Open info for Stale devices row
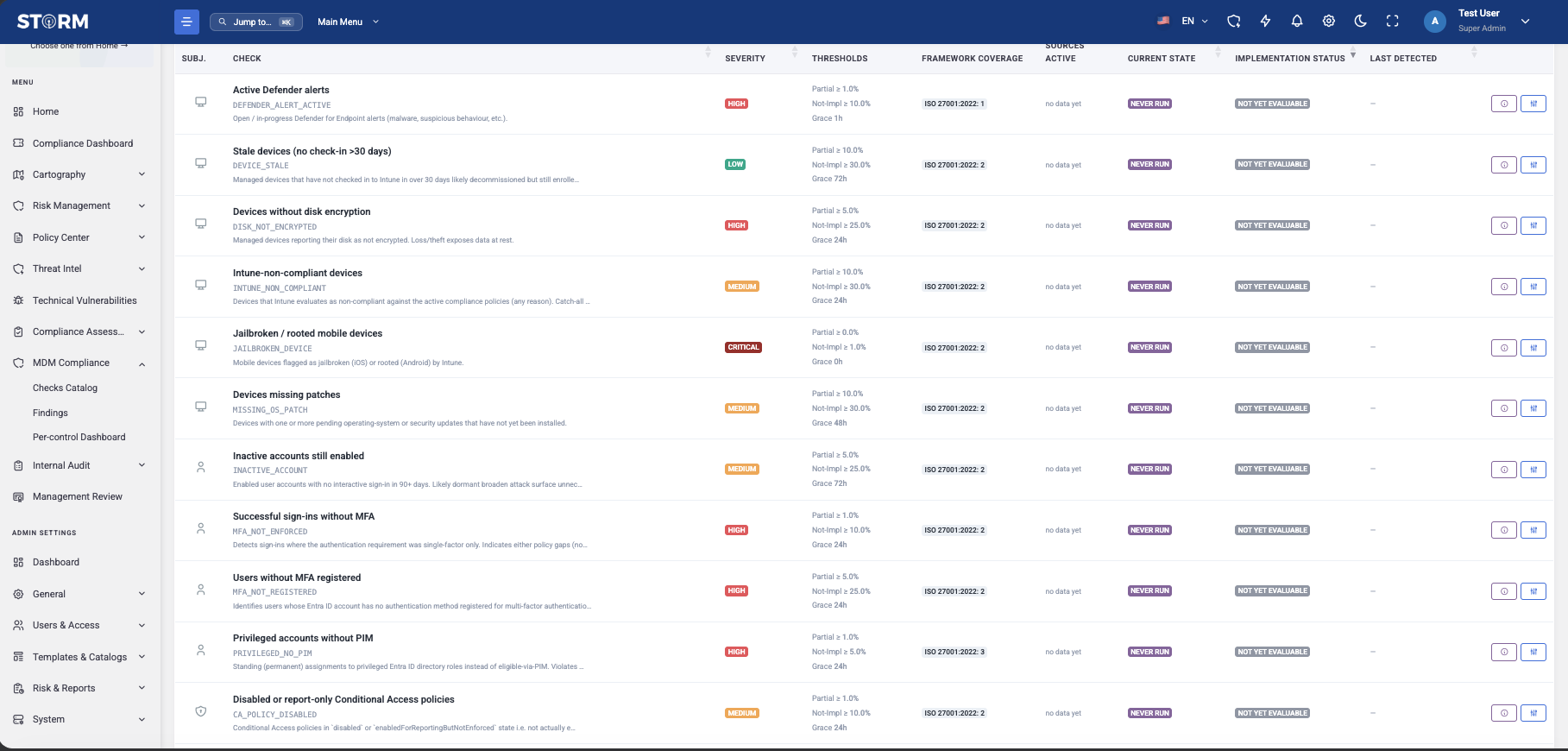 coord(1504,165)
